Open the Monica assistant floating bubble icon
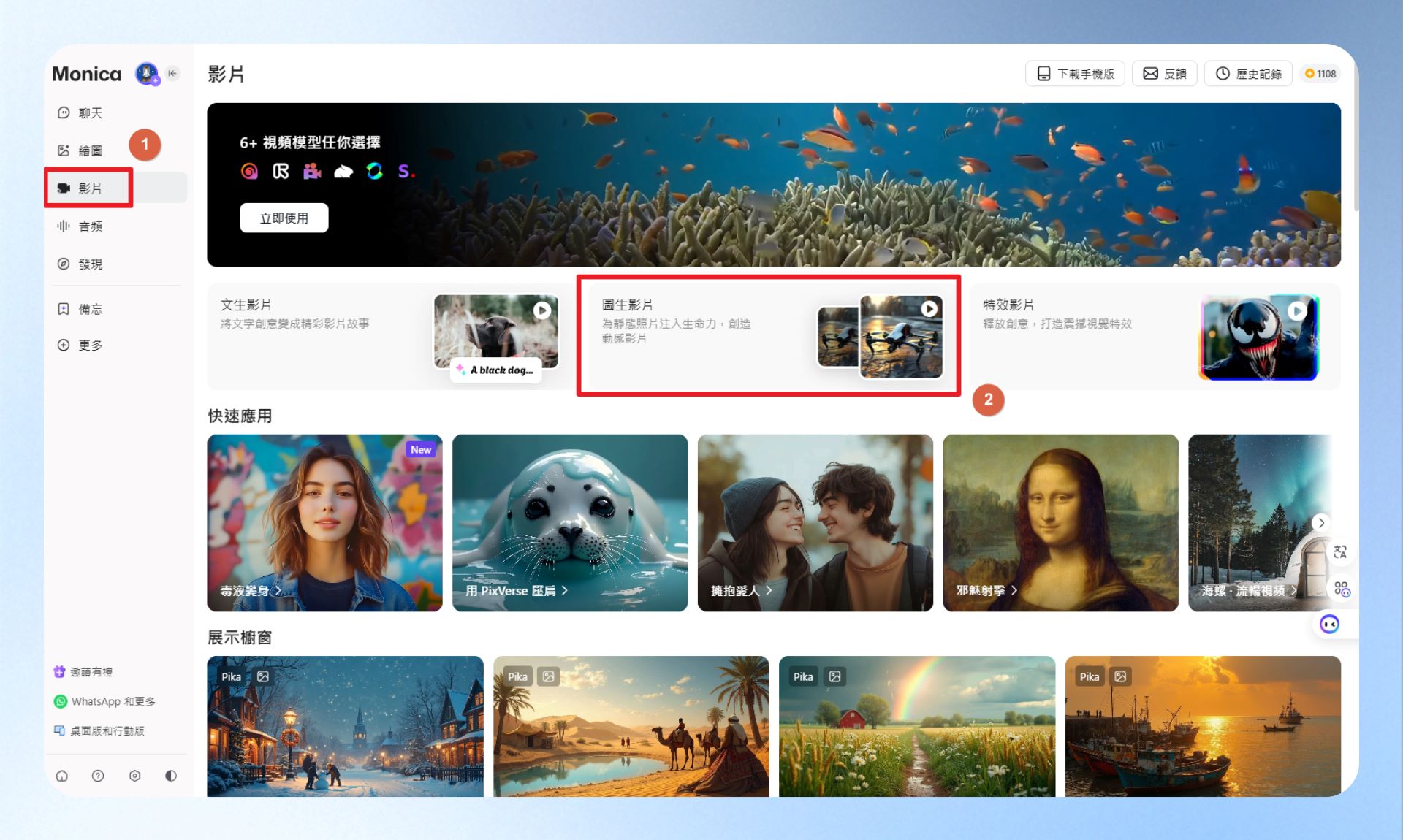 (x=1329, y=624)
